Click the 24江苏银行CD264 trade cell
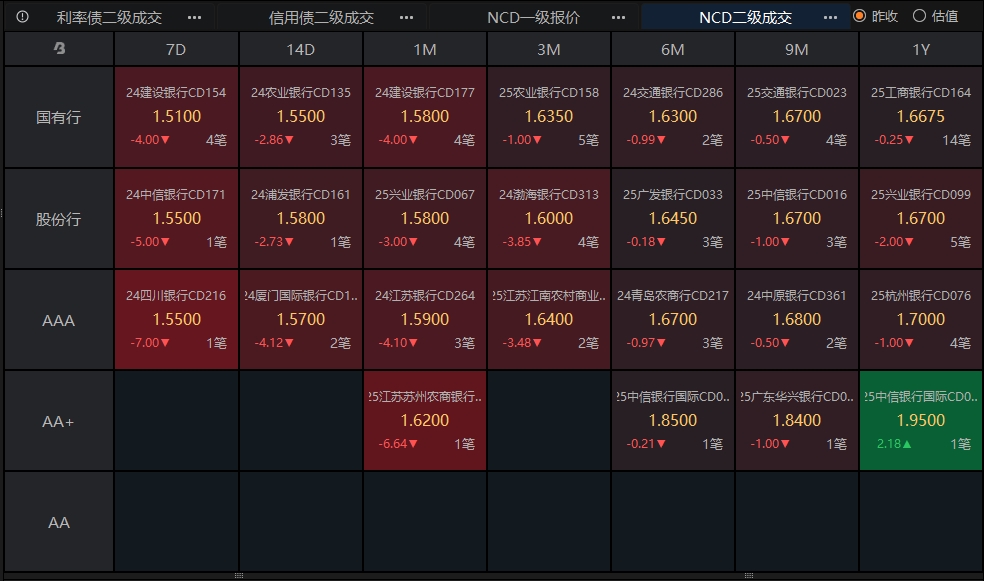This screenshot has height=581, width=984. (x=425, y=320)
